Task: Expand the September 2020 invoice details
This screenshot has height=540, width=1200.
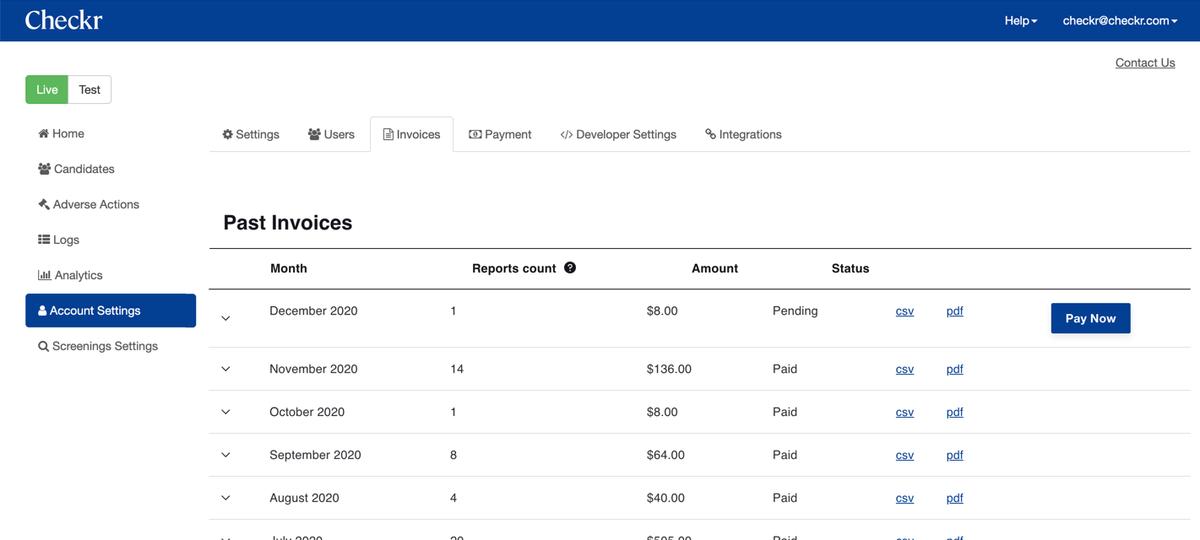Action: [226, 455]
